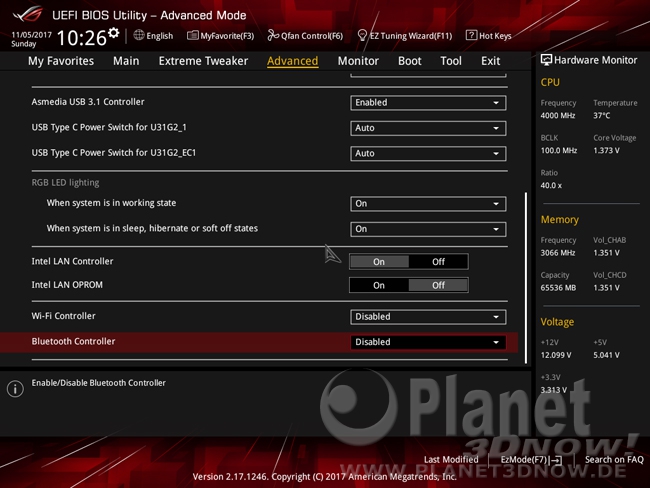Switch to Main tab
The height and width of the screenshot is (488, 650).
coord(126,61)
